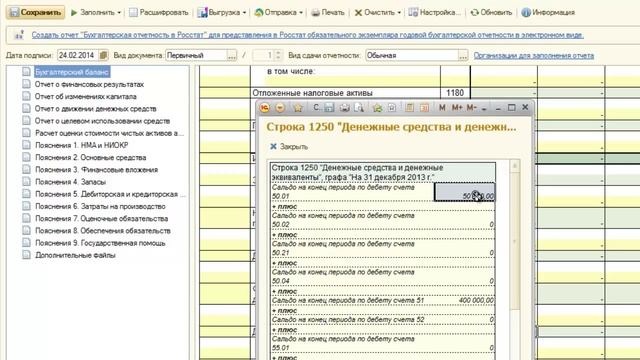Open the Отправка menu

279,13
